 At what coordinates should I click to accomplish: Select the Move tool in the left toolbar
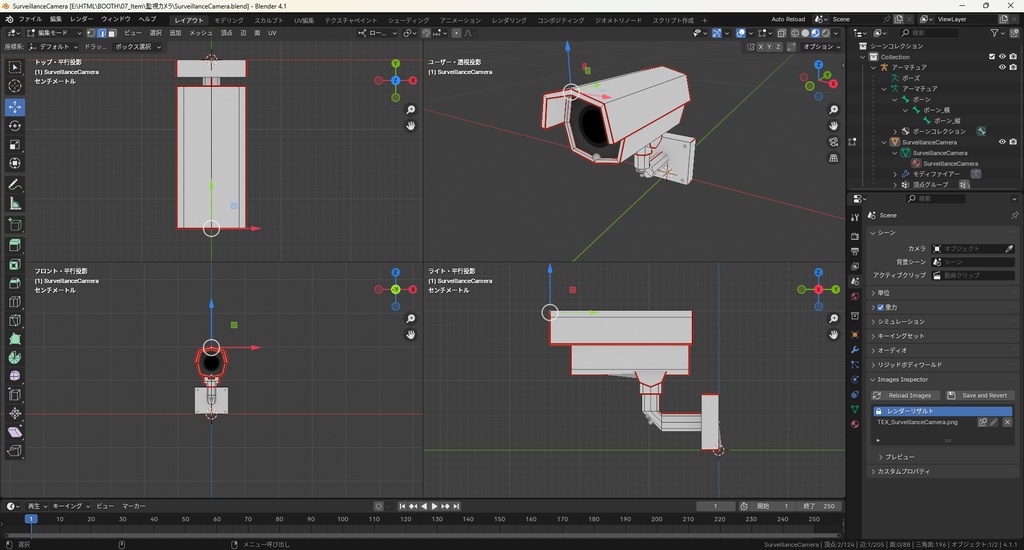15,106
